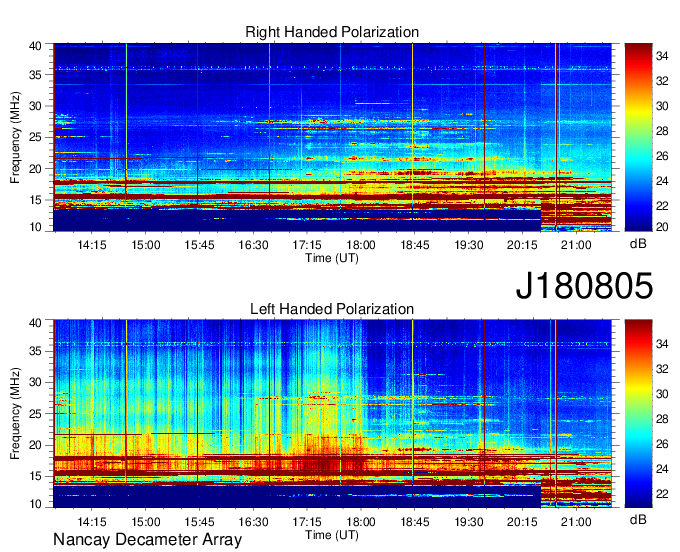This screenshot has width=680, height=552.
Task: Click the 40 MHz tick label on the bottom plot
Action: (x=36, y=323)
